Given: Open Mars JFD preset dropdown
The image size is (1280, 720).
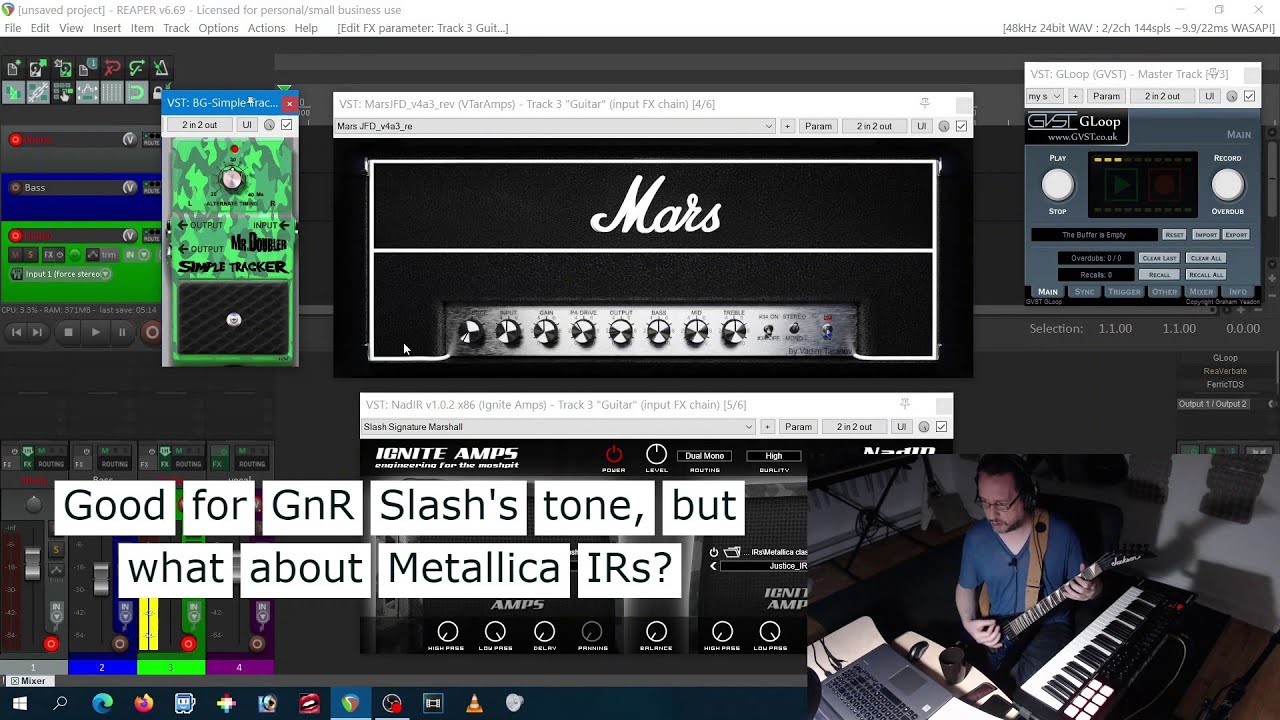Looking at the screenshot, I should pyautogui.click(x=555, y=126).
